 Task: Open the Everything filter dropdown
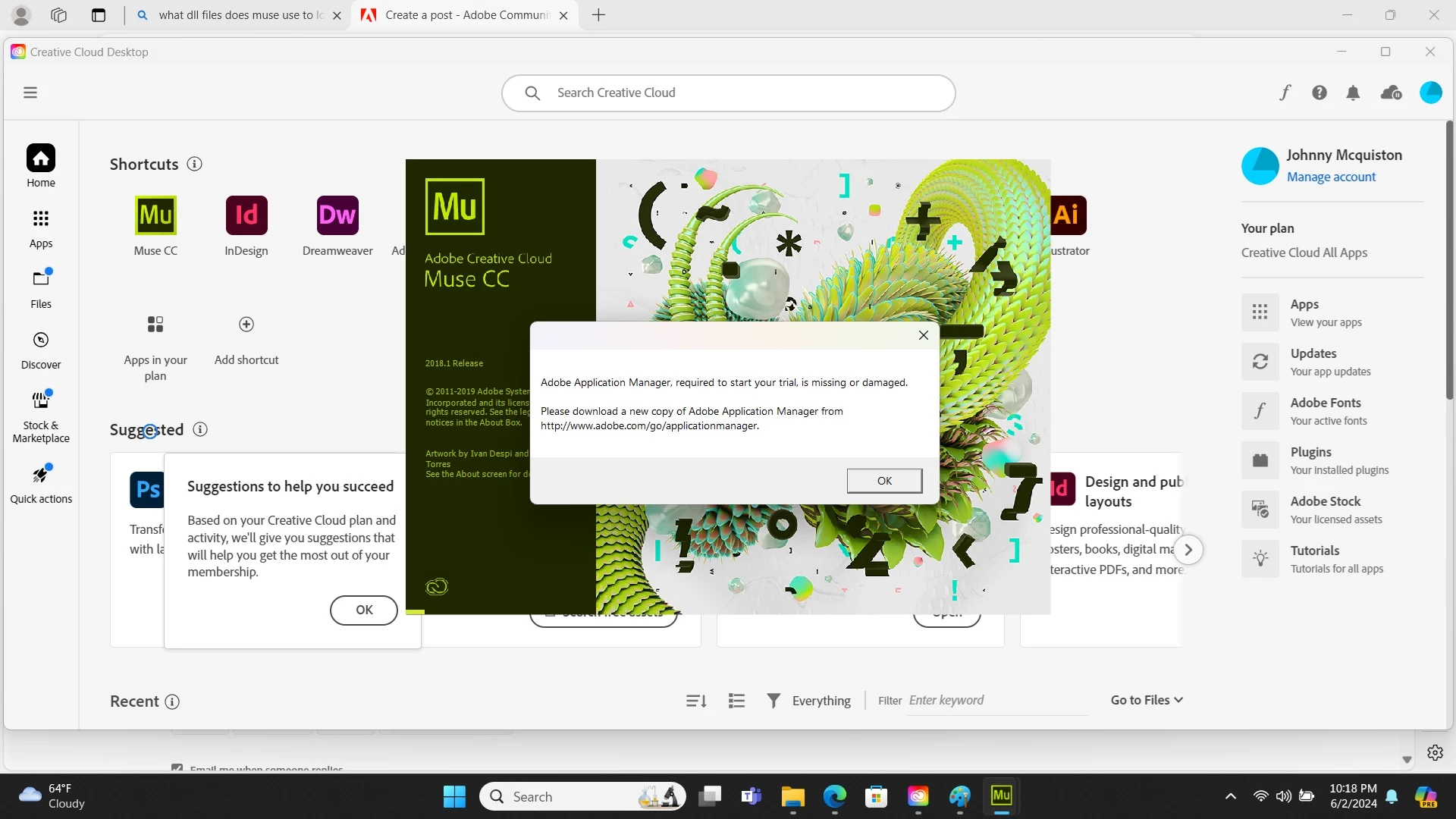(x=808, y=701)
